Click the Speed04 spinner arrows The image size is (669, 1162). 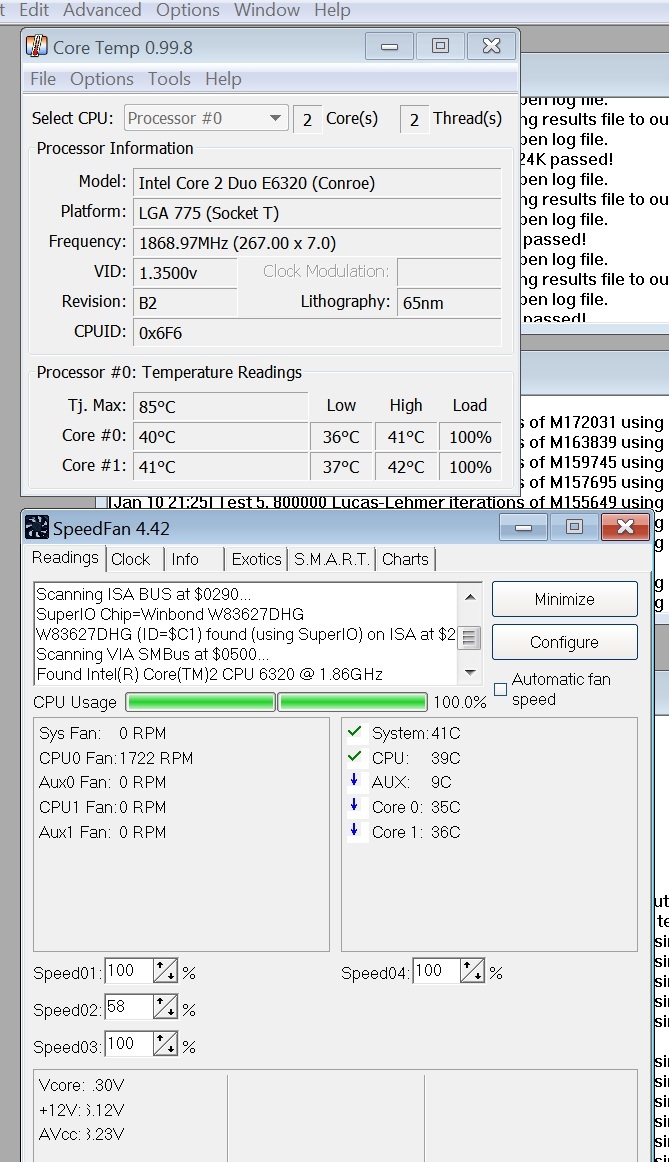pos(472,970)
